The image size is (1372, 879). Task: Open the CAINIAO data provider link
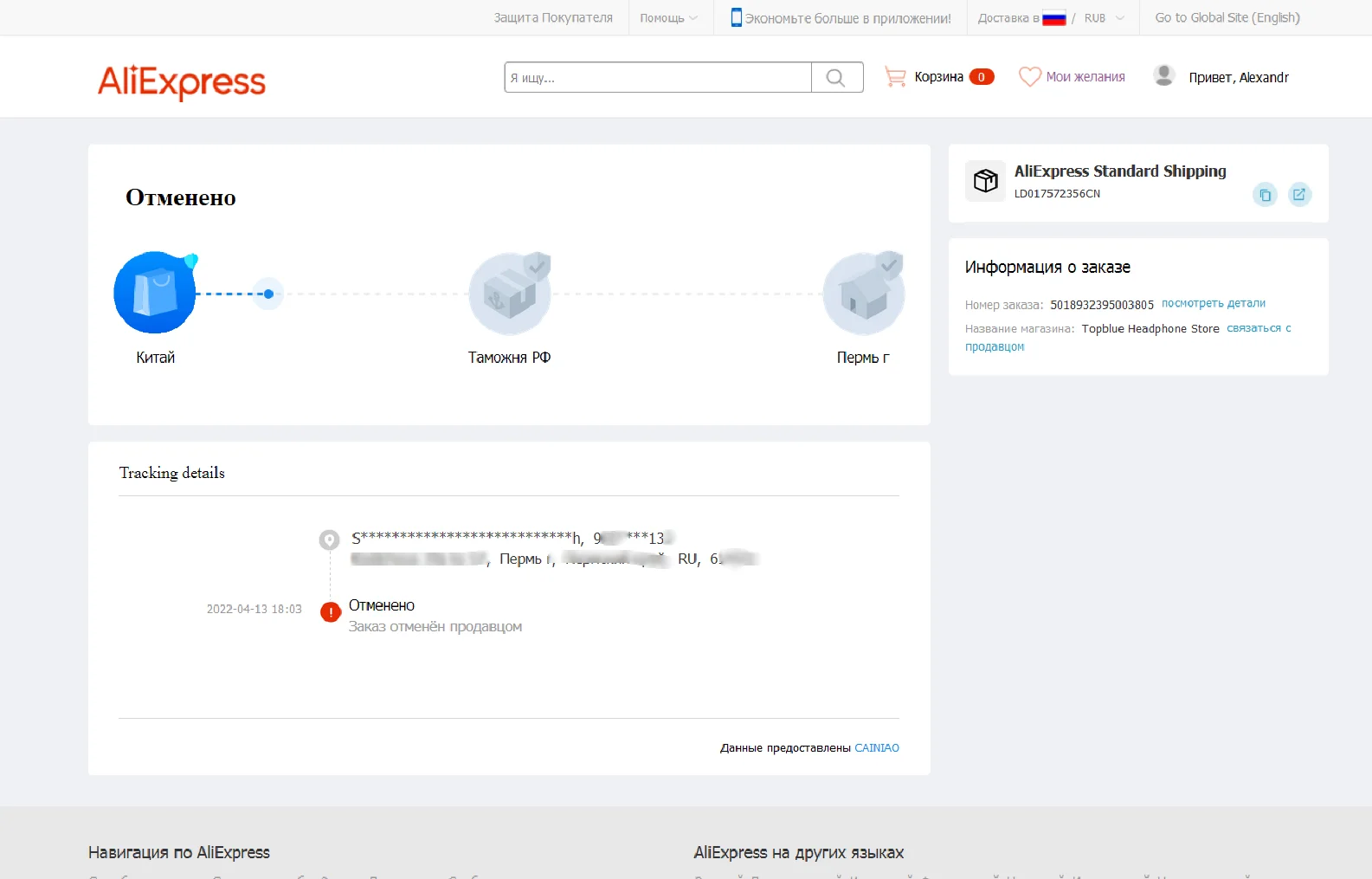[x=877, y=748]
